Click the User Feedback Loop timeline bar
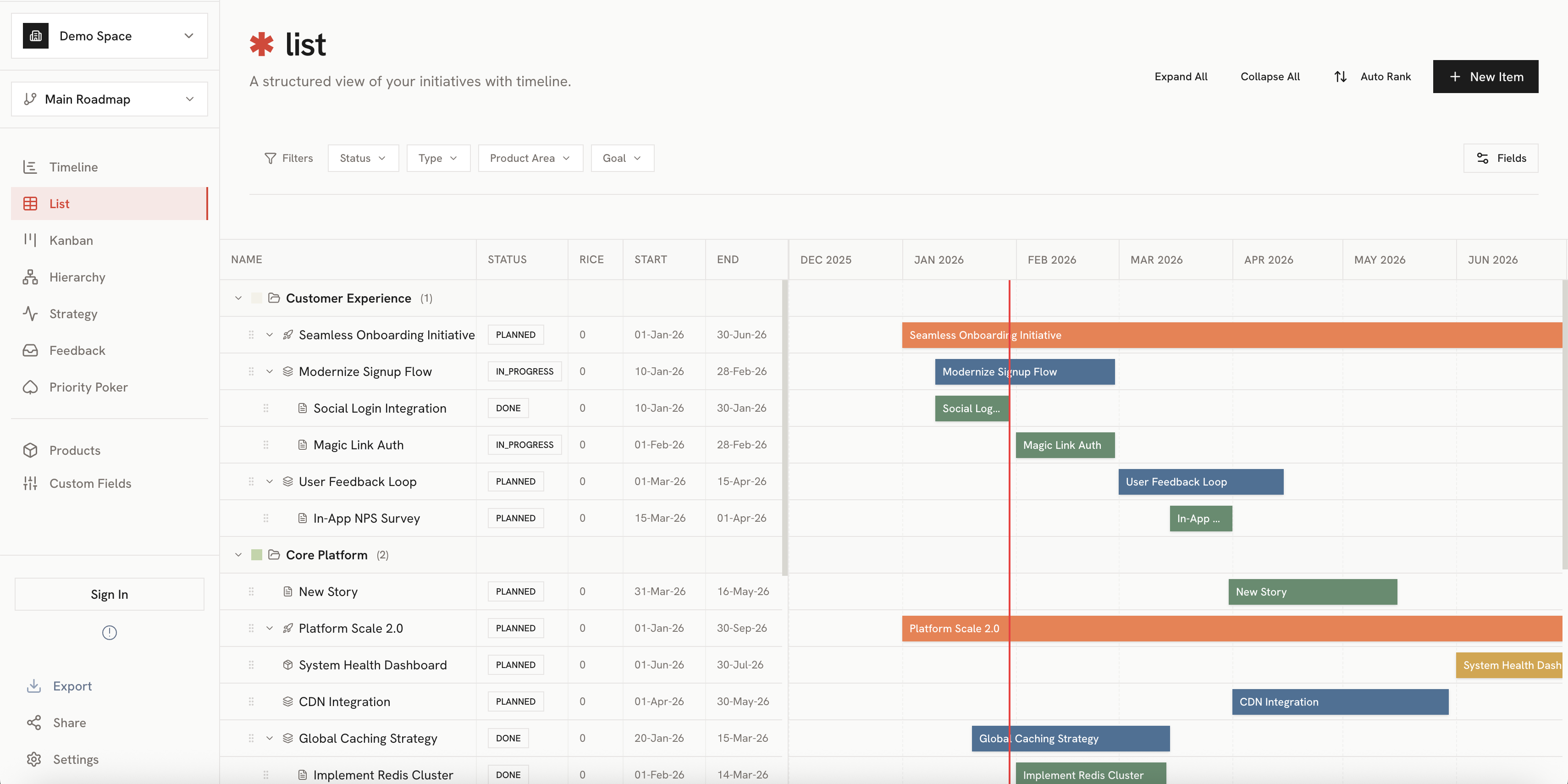The width and height of the screenshot is (1568, 784). (x=1200, y=481)
